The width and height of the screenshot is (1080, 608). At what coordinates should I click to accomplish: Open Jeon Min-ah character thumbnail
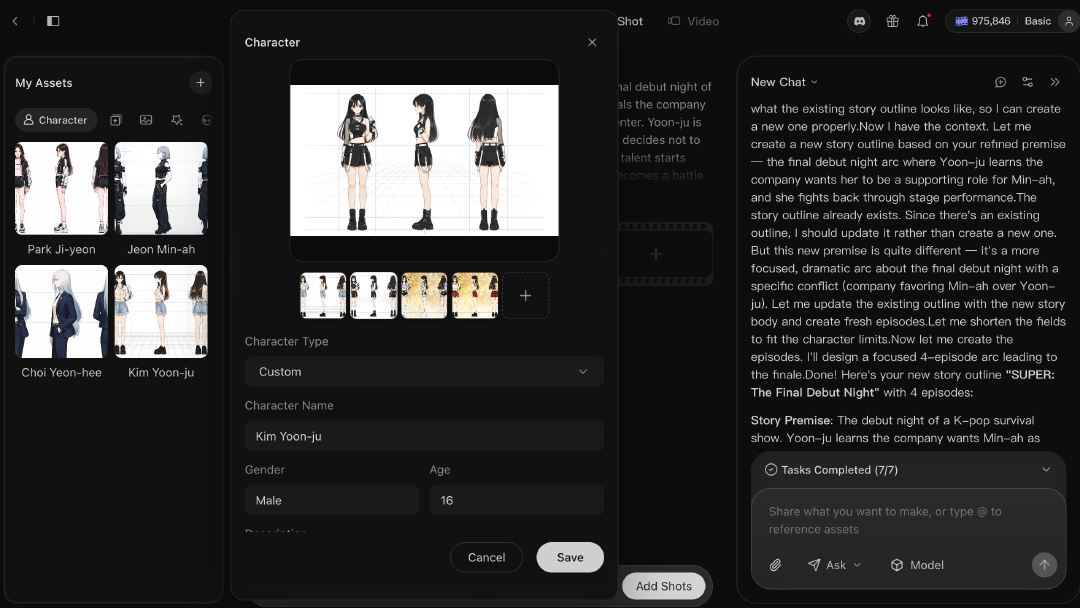(x=161, y=188)
